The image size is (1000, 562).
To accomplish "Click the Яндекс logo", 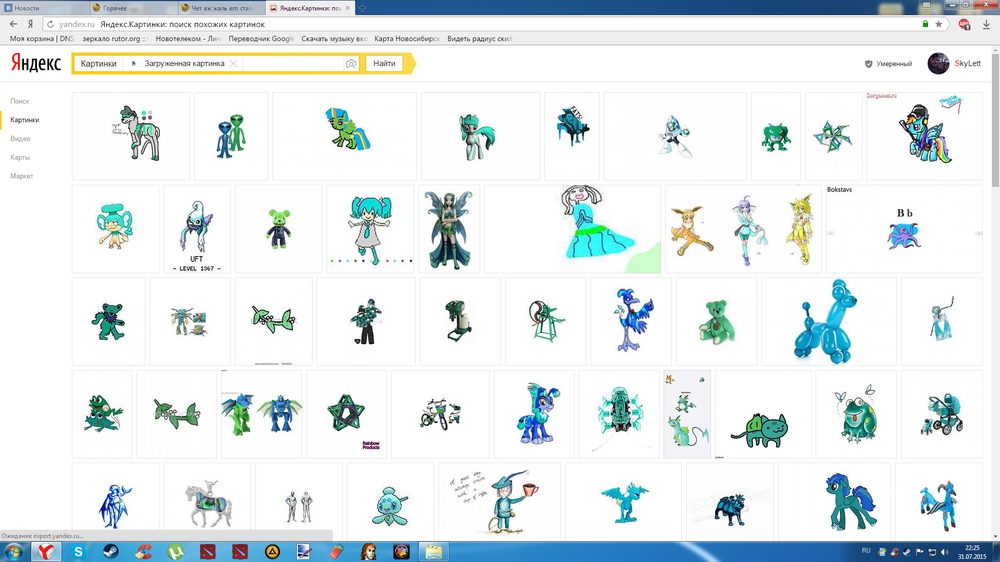I will point(36,63).
